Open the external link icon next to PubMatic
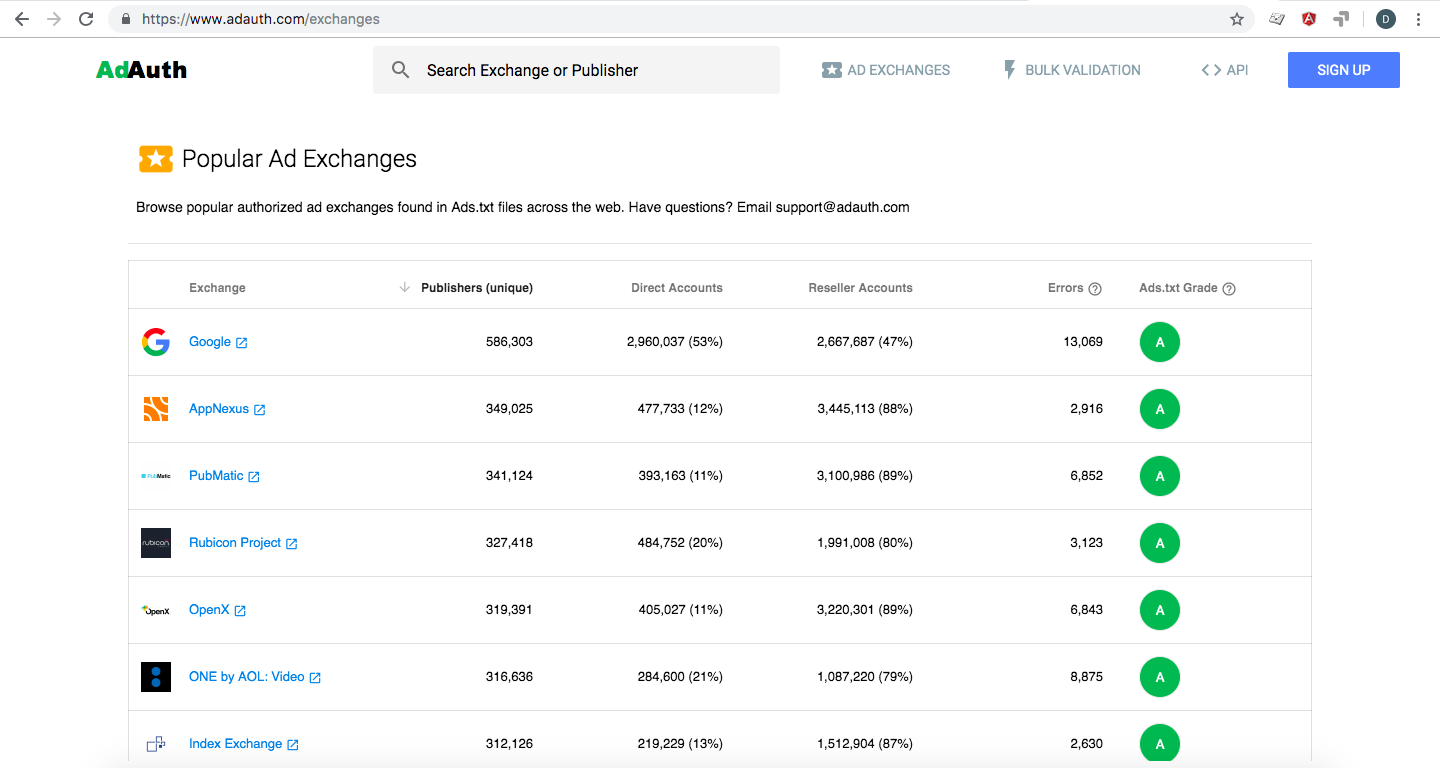The image size is (1440, 768). [x=253, y=475]
